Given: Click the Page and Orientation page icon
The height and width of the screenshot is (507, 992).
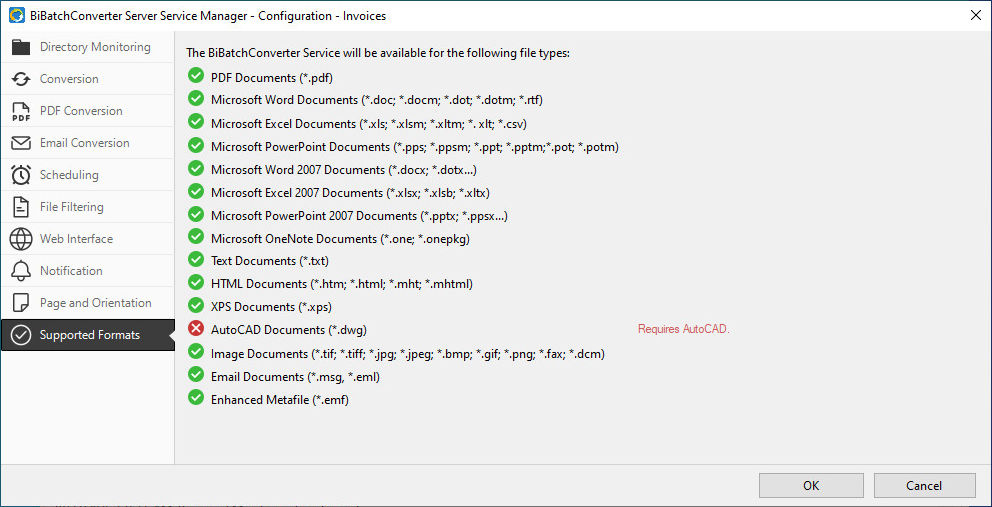Looking at the screenshot, I should [x=21, y=303].
